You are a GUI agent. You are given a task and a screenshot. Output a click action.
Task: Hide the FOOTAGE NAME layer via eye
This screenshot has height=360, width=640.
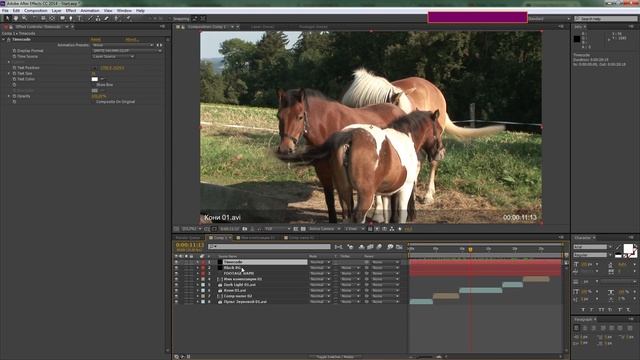[176, 273]
